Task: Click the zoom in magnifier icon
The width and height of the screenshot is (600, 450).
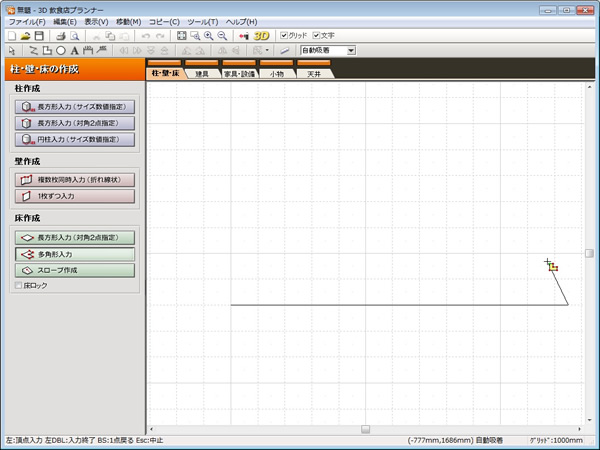Action: click(x=208, y=35)
